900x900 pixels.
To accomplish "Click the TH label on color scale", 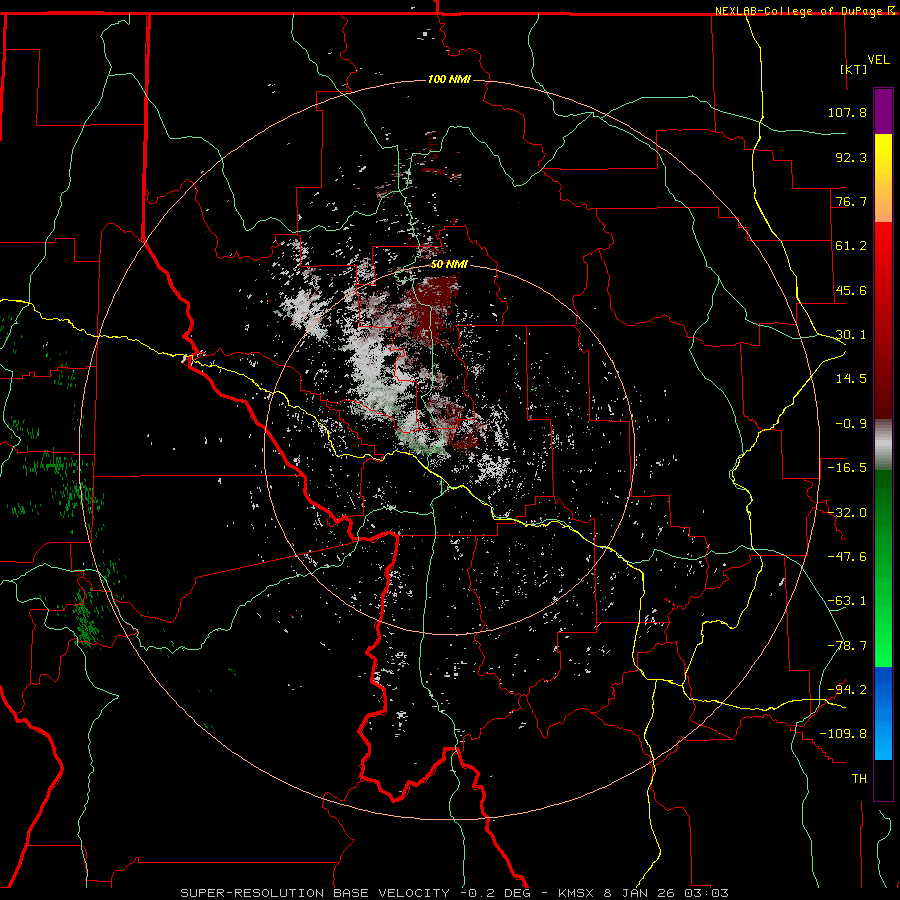I will [859, 779].
